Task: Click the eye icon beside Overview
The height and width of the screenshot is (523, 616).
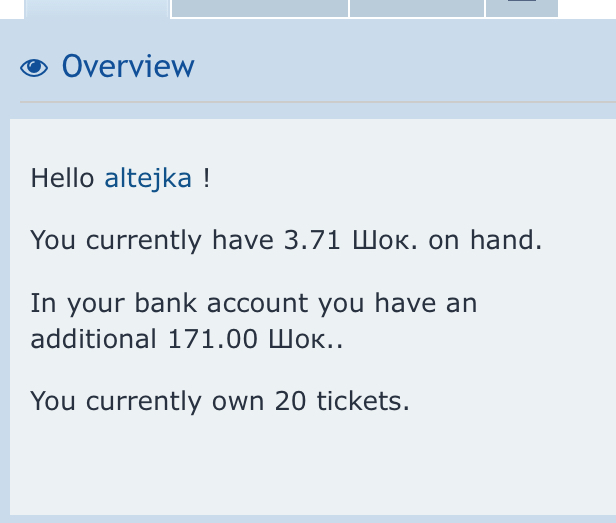Action: point(34,67)
